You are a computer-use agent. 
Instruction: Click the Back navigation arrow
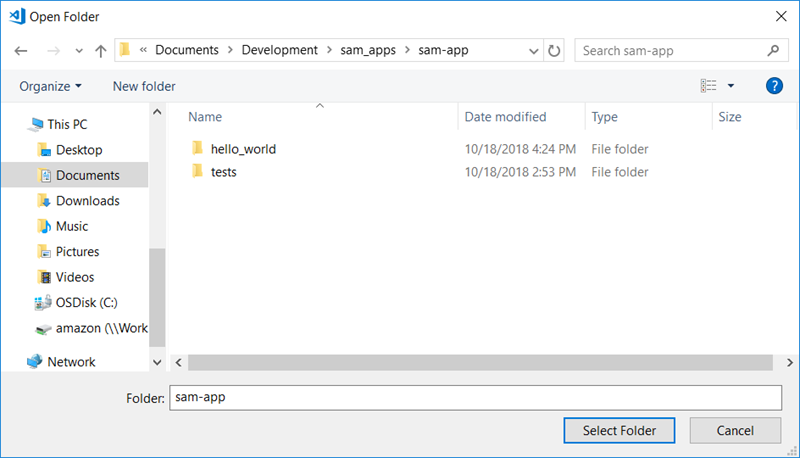(x=21, y=50)
